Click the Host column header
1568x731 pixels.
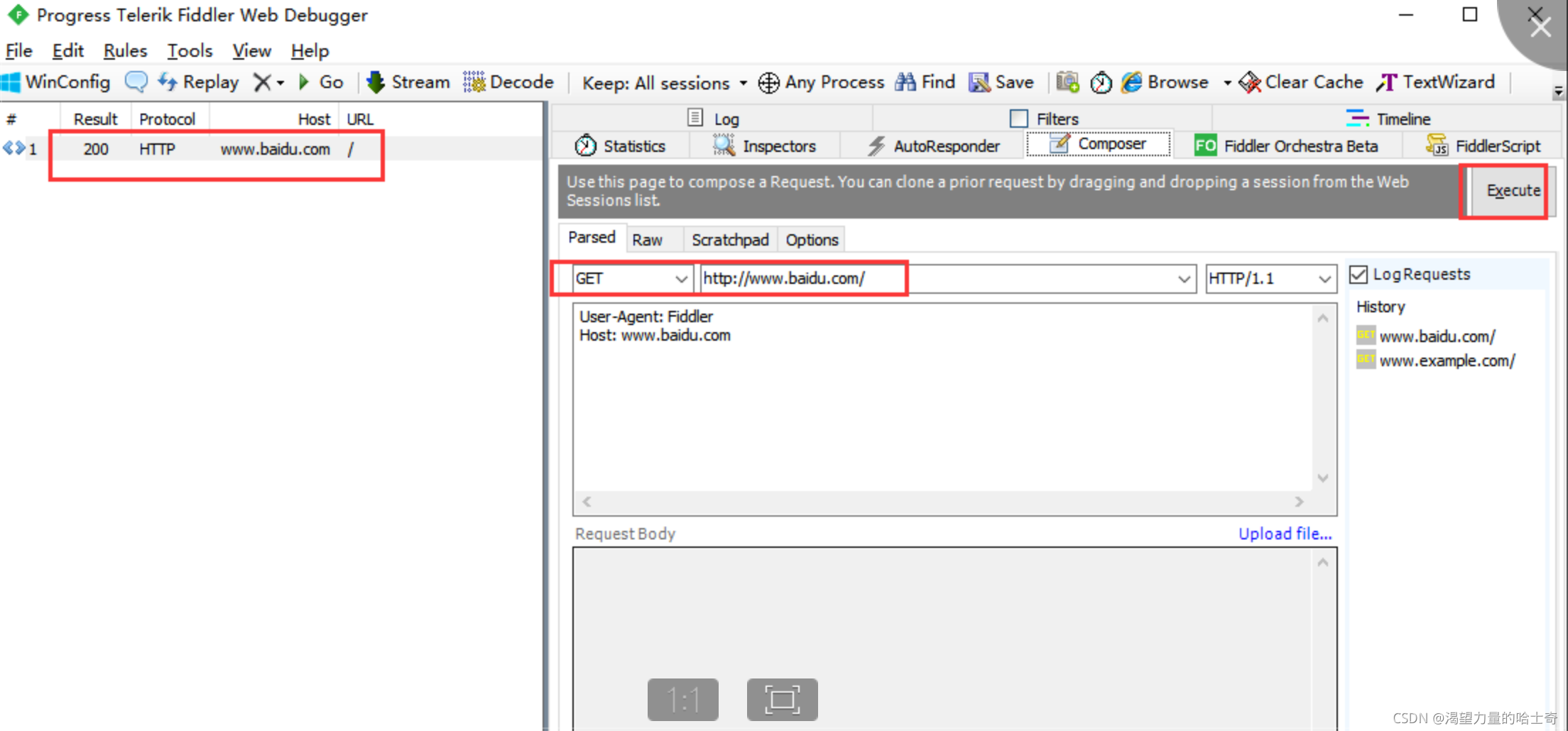coord(274,119)
